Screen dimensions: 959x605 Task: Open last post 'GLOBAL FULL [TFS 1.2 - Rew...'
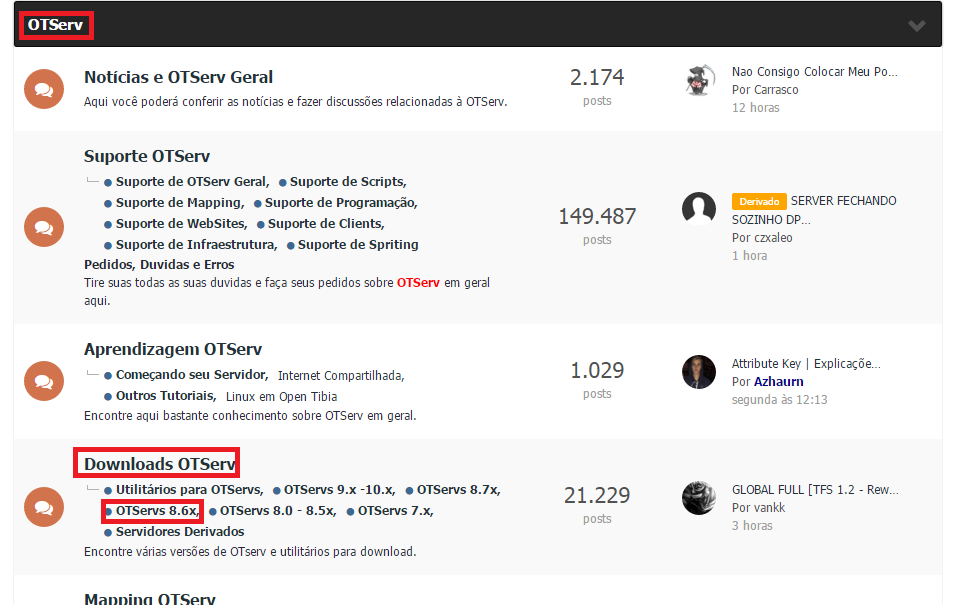[x=815, y=490]
